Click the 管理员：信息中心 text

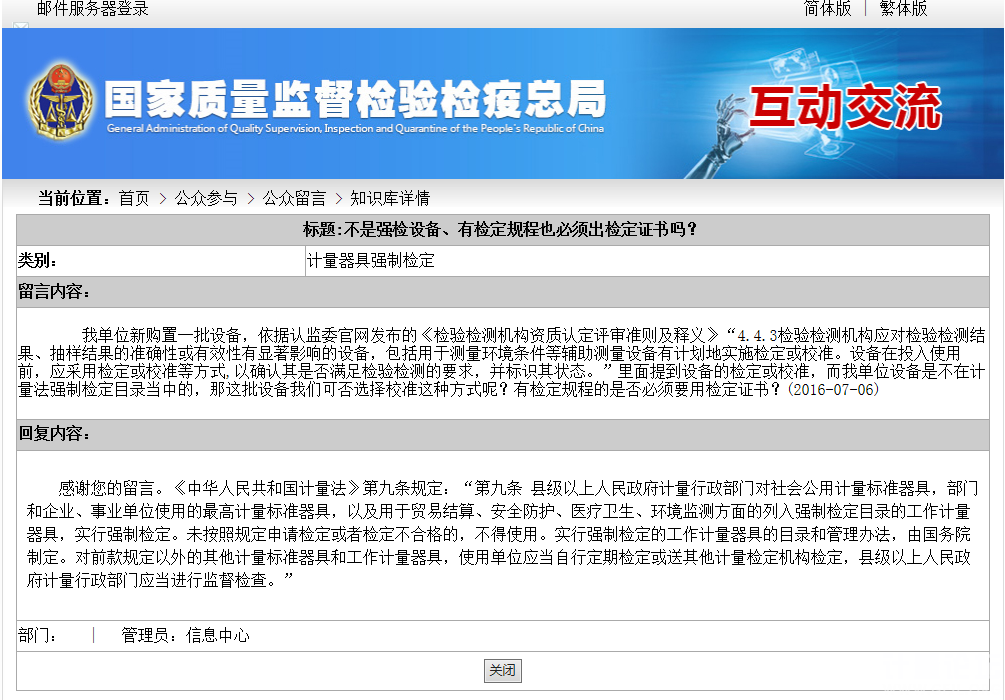coord(185,635)
